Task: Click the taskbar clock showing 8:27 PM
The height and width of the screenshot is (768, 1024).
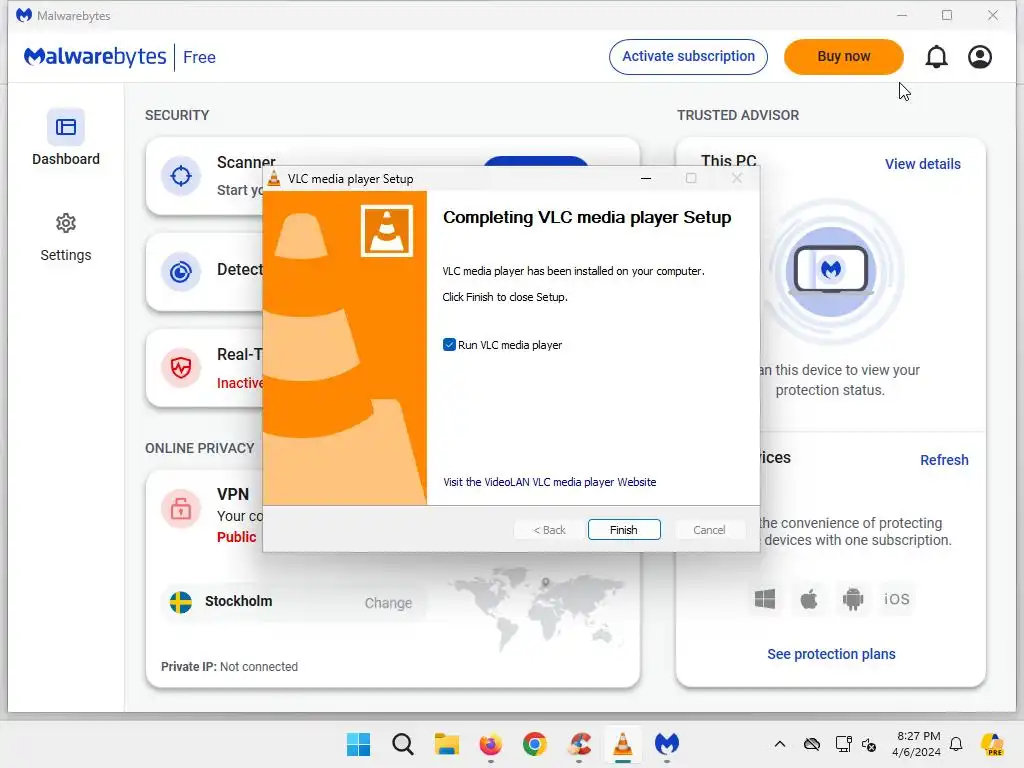Action: [x=918, y=744]
